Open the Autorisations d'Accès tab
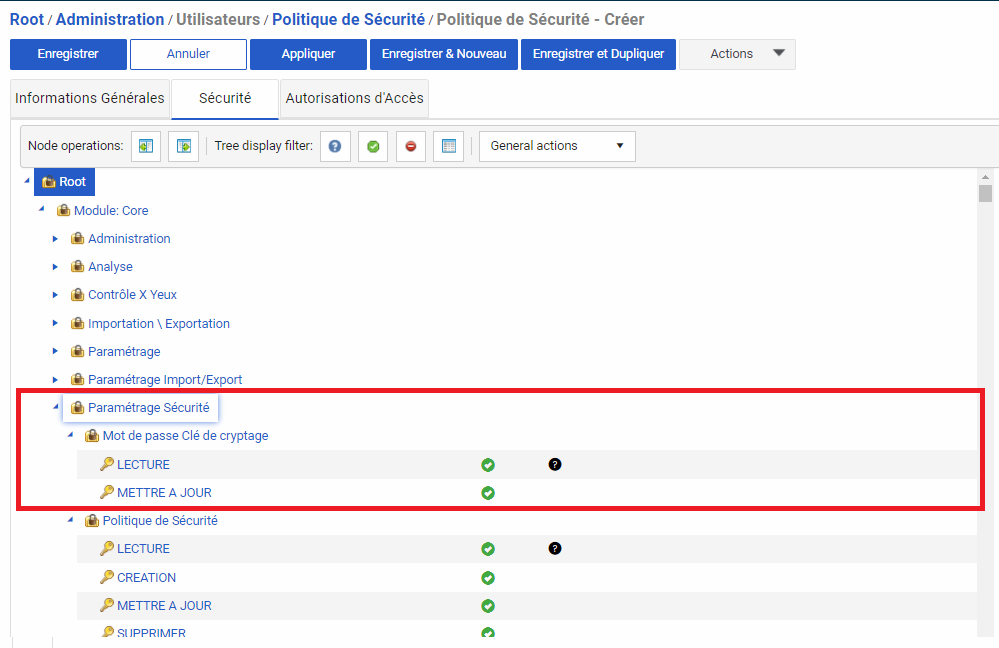The width and height of the screenshot is (999, 648). pyautogui.click(x=355, y=98)
